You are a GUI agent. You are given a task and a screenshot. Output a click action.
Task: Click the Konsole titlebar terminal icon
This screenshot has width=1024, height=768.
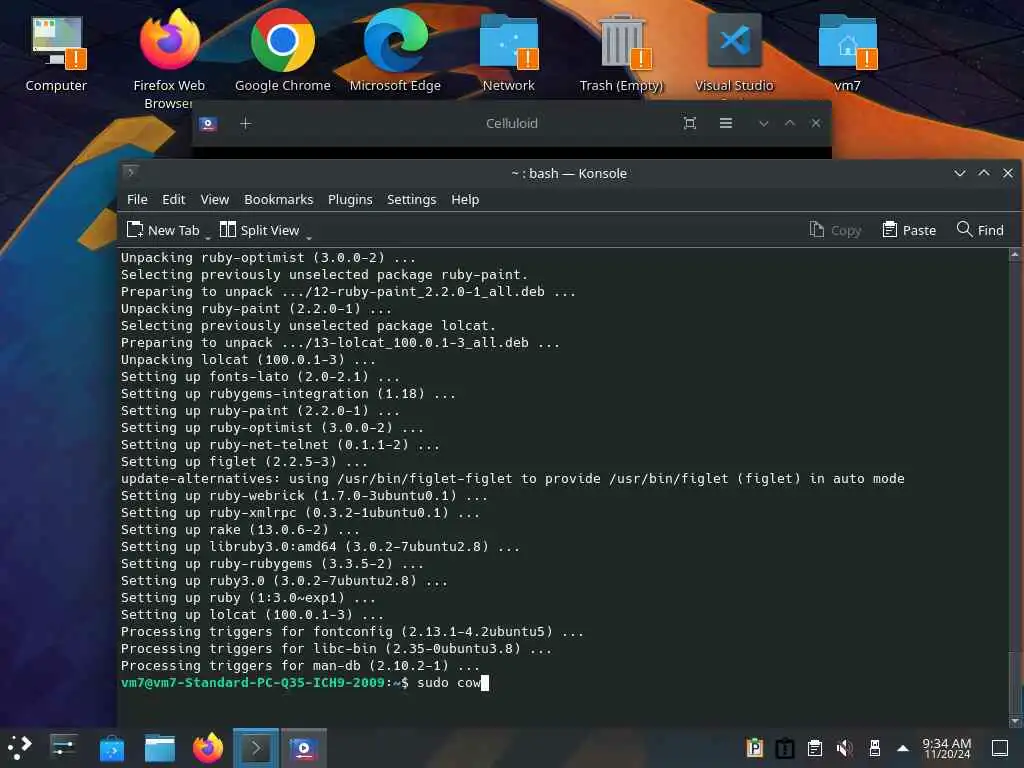pyautogui.click(x=130, y=172)
